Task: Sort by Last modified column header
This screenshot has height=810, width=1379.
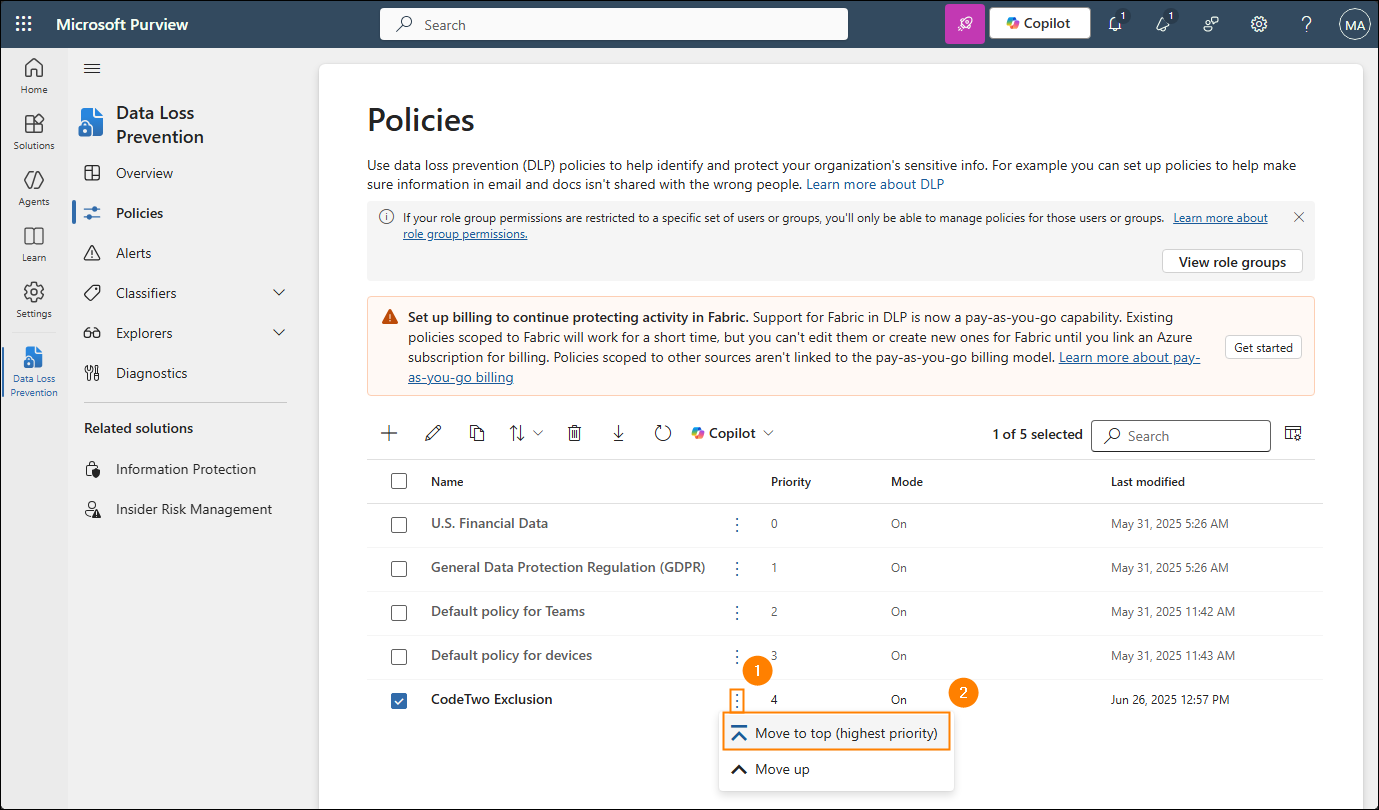Action: point(1148,482)
